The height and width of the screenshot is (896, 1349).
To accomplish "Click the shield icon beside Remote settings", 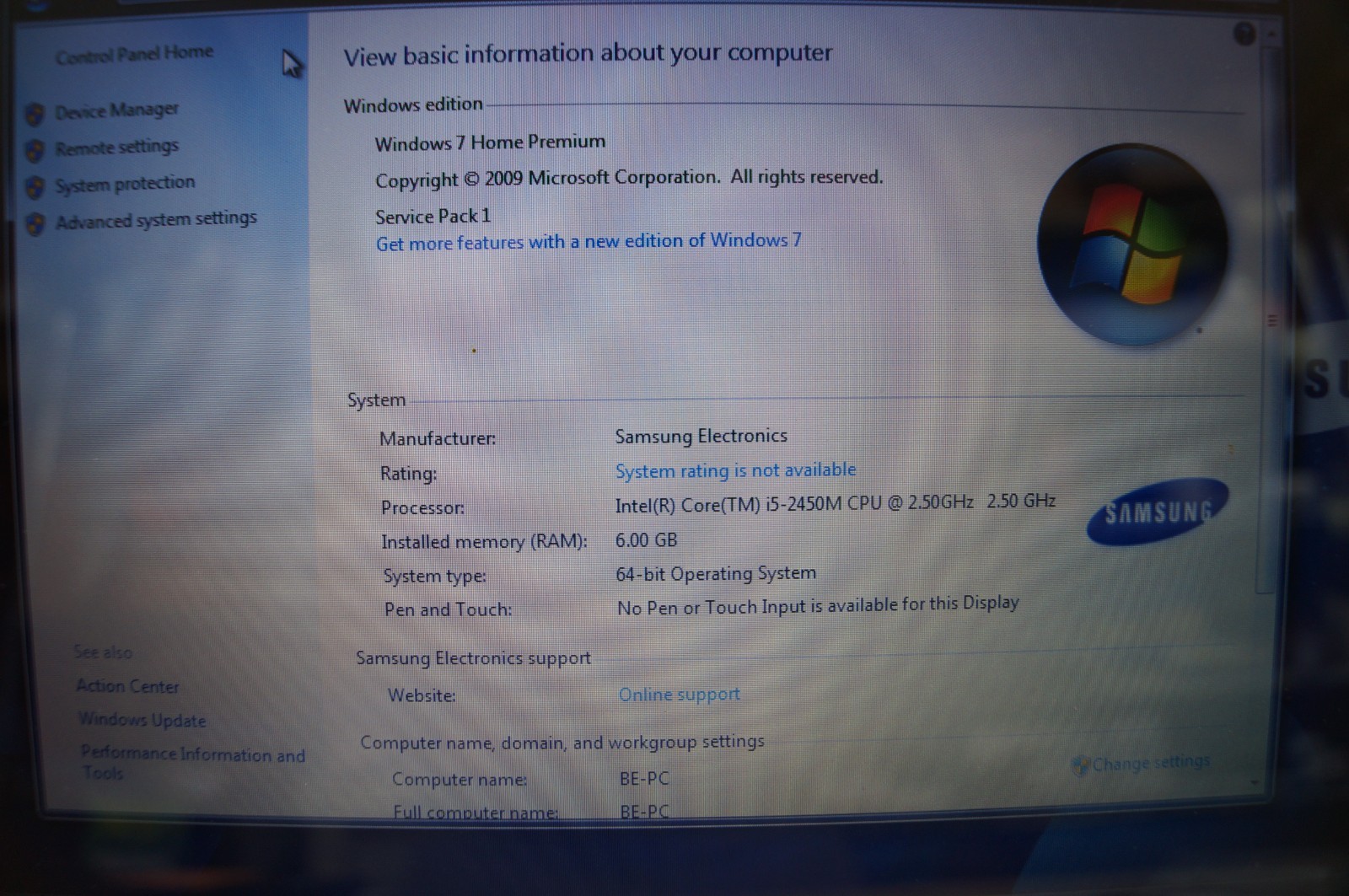I will click(x=35, y=151).
